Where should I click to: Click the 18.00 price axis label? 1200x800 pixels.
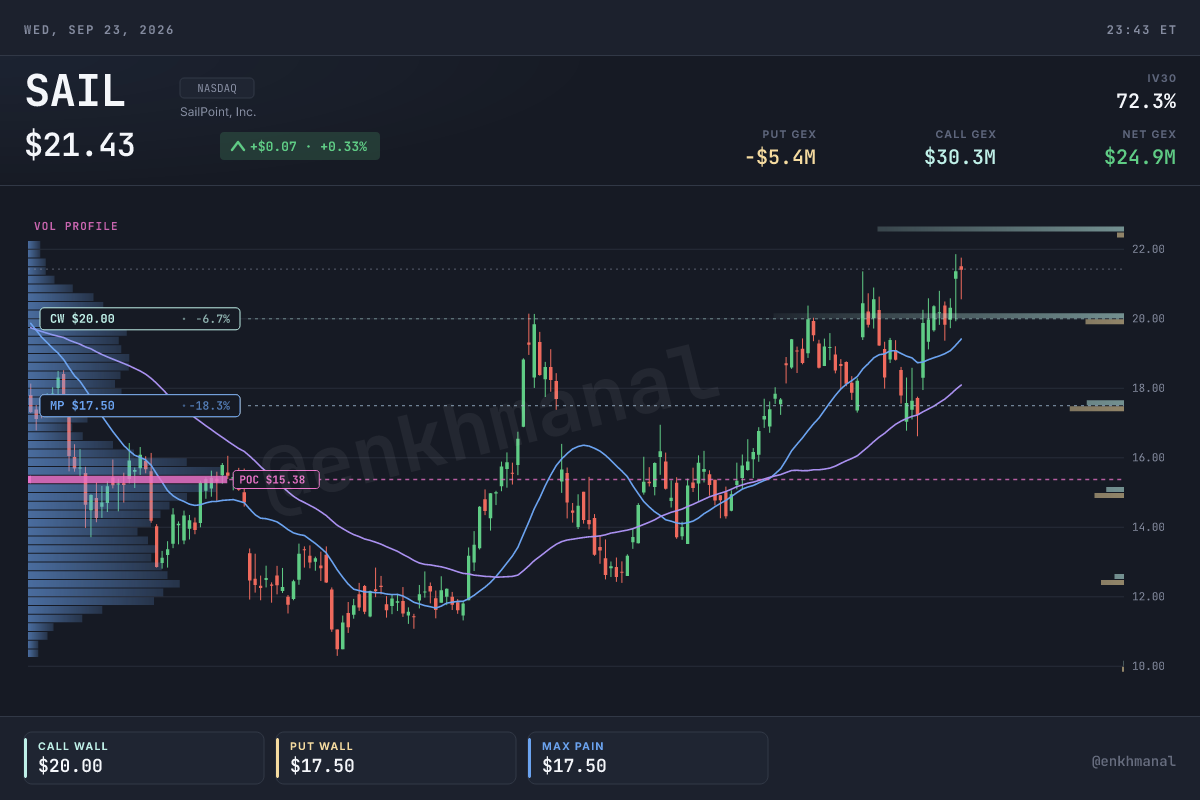[x=1148, y=388]
